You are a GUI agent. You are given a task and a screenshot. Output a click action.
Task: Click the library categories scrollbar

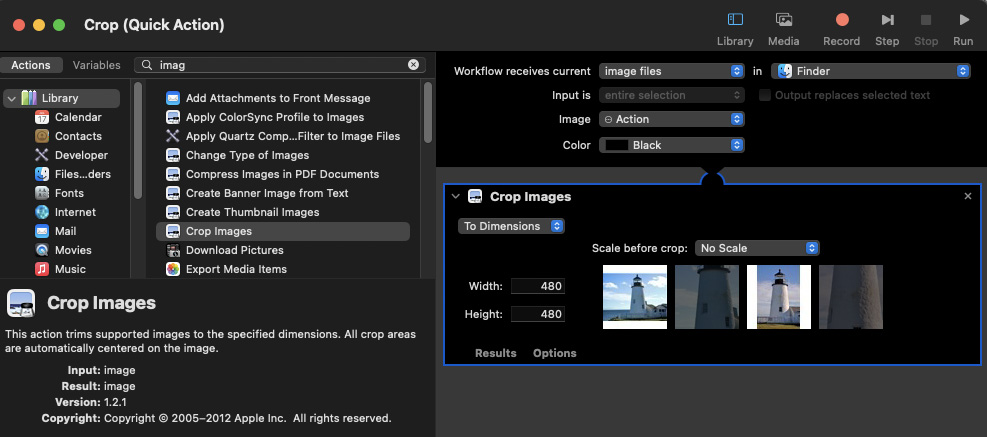point(138,140)
